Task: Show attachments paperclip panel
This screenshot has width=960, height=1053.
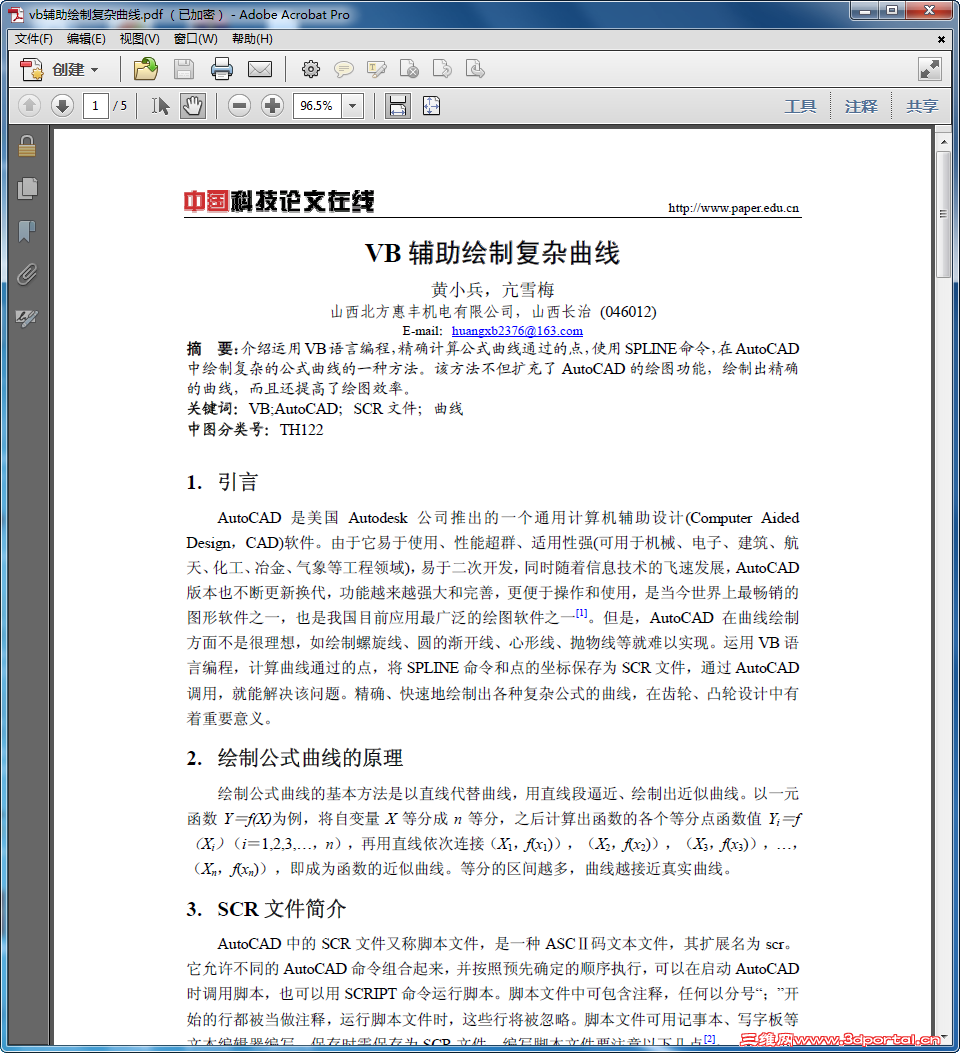Action: click(27, 274)
